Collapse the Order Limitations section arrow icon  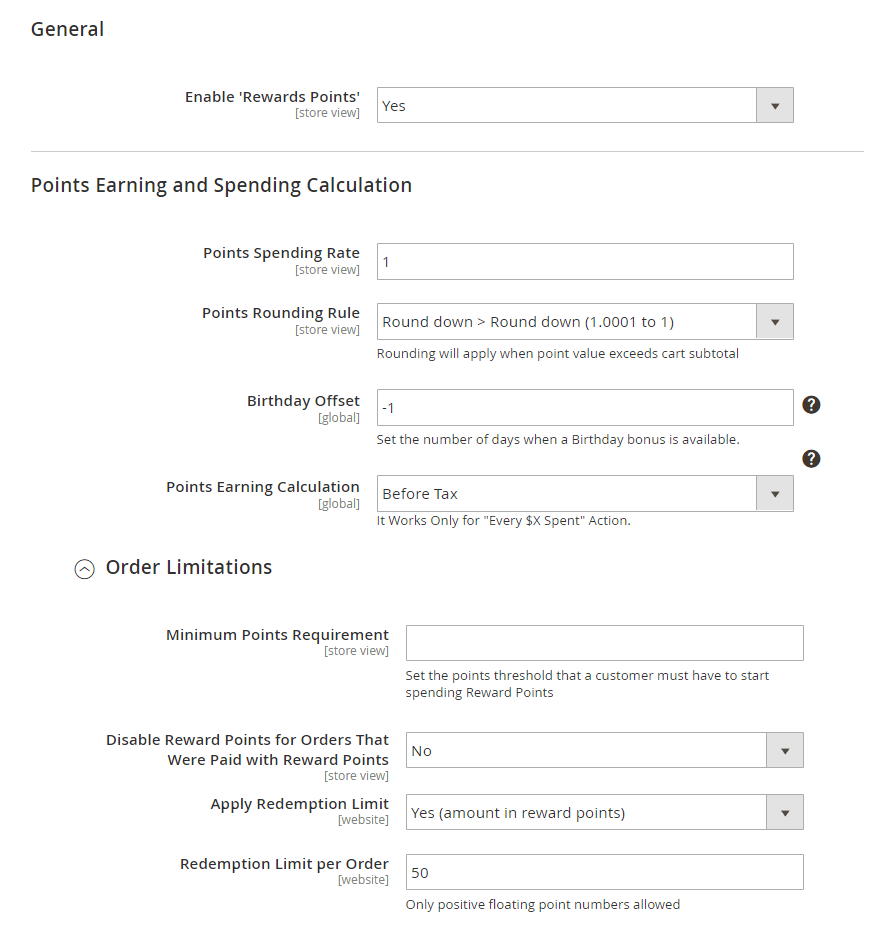click(85, 568)
